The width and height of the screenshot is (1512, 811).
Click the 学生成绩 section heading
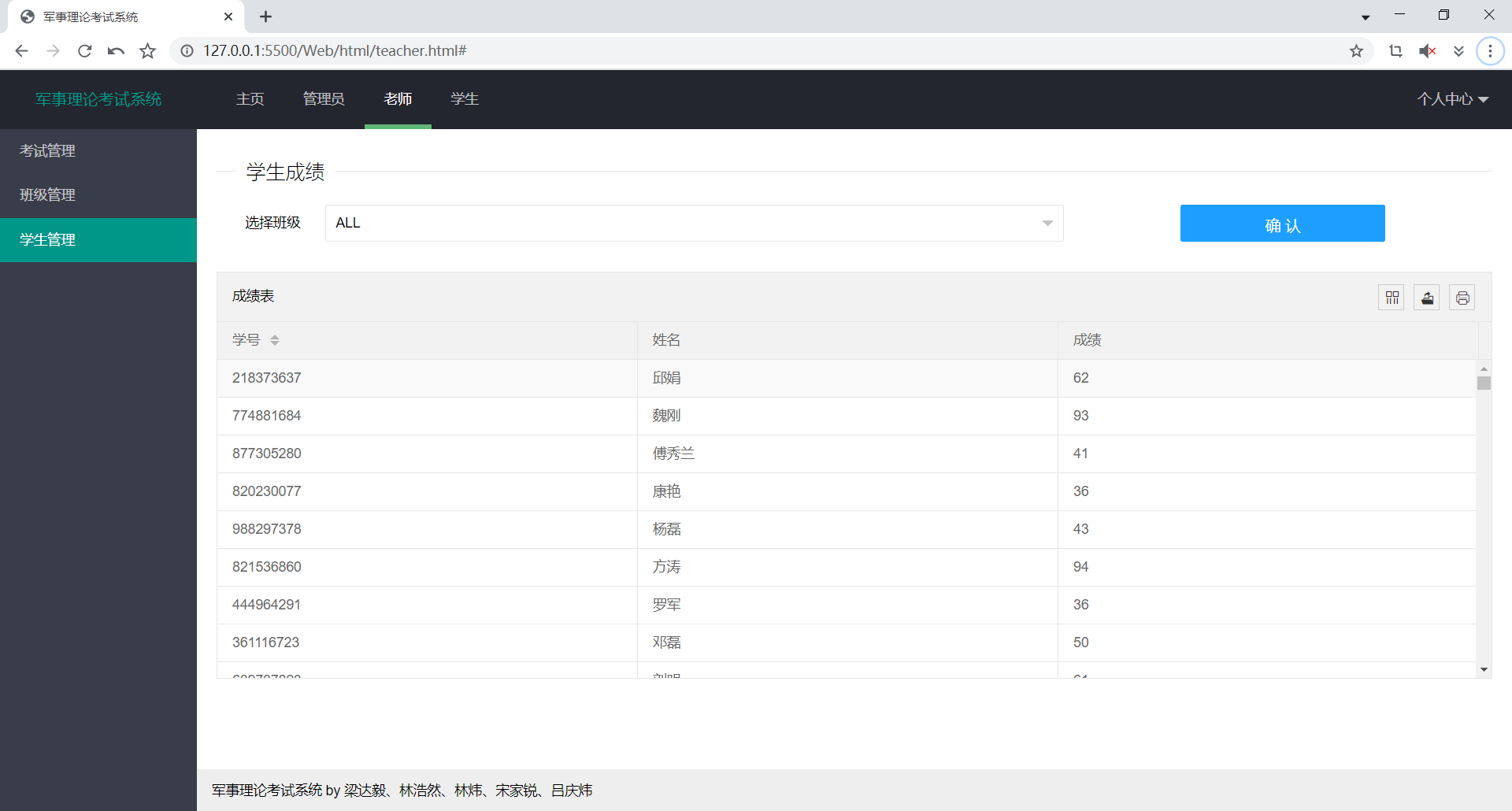(x=285, y=172)
